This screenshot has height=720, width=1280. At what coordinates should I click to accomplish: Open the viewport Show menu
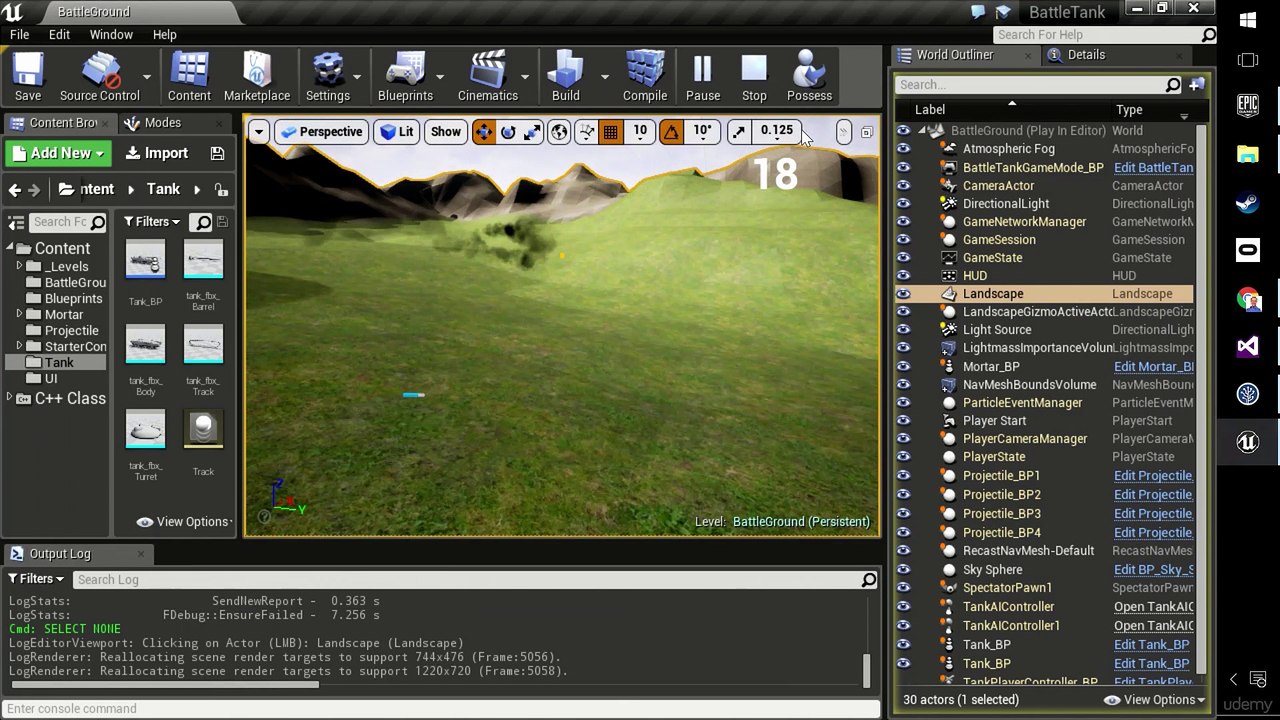tap(445, 132)
